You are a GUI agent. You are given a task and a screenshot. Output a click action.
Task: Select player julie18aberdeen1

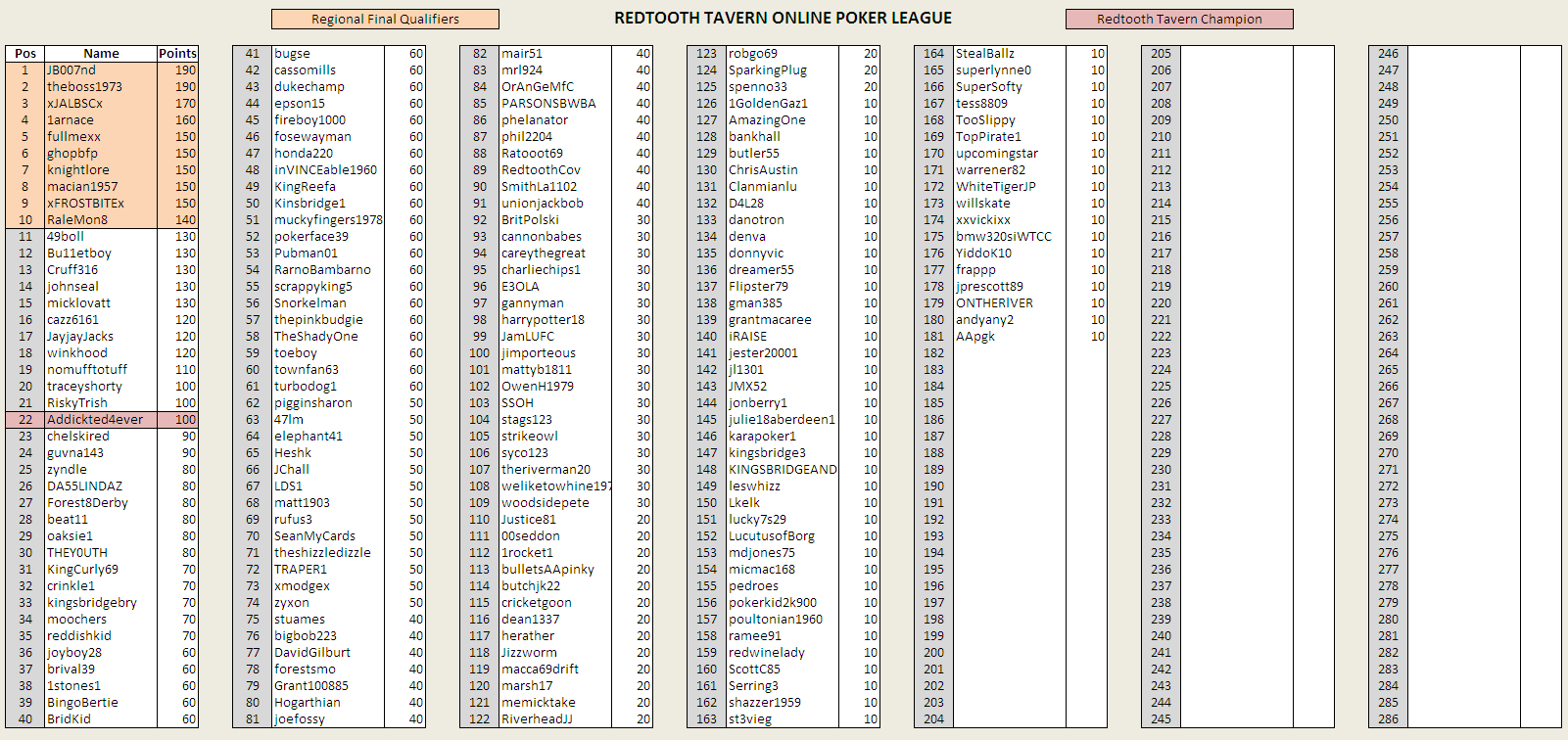(x=783, y=419)
